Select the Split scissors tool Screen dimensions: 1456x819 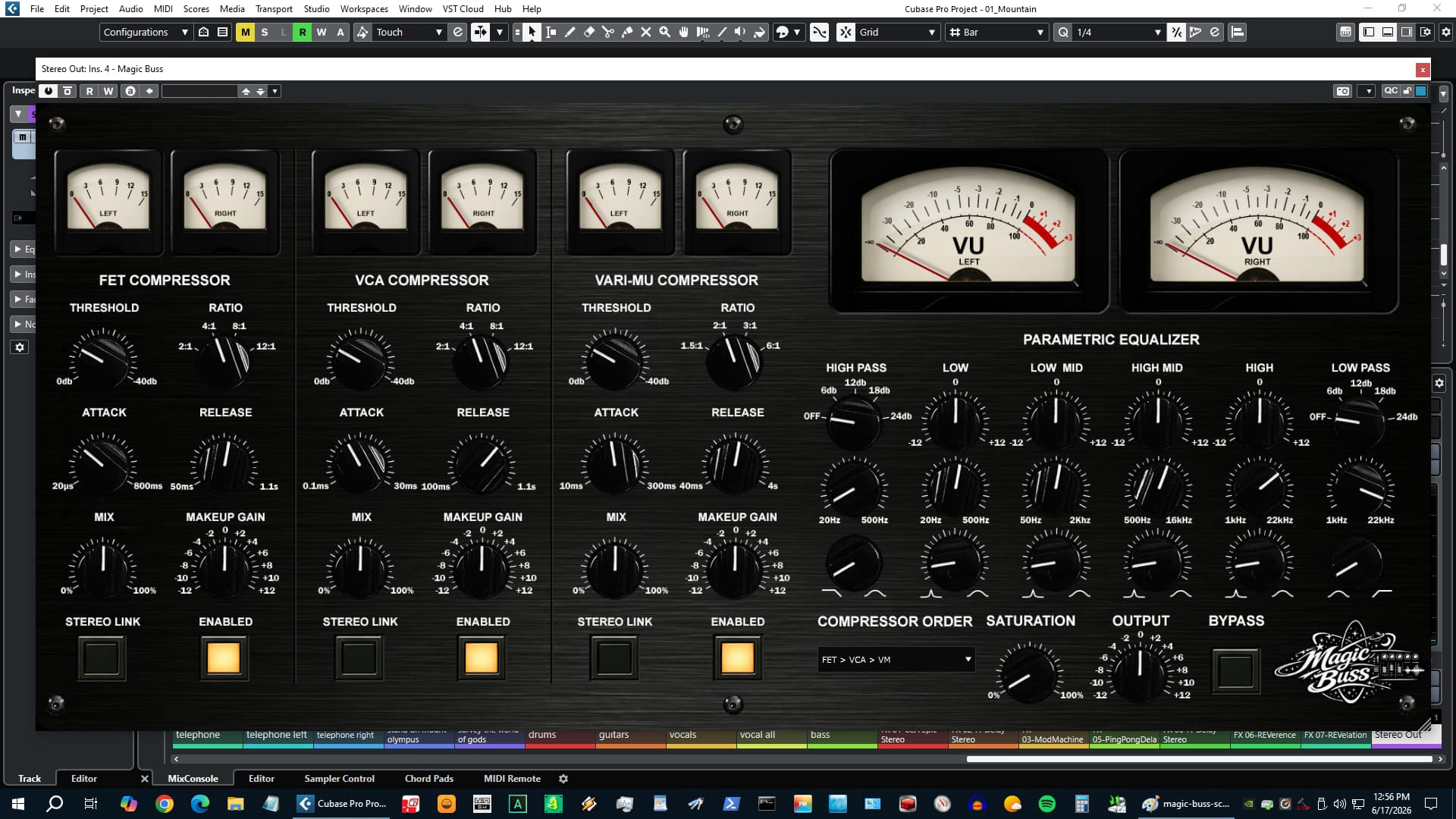pyautogui.click(x=607, y=32)
